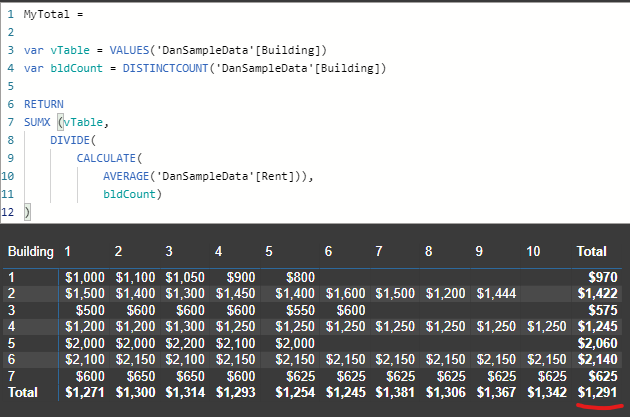This screenshot has width=630, height=417.
Task: Click column header 10
Action: pyautogui.click(x=533, y=251)
